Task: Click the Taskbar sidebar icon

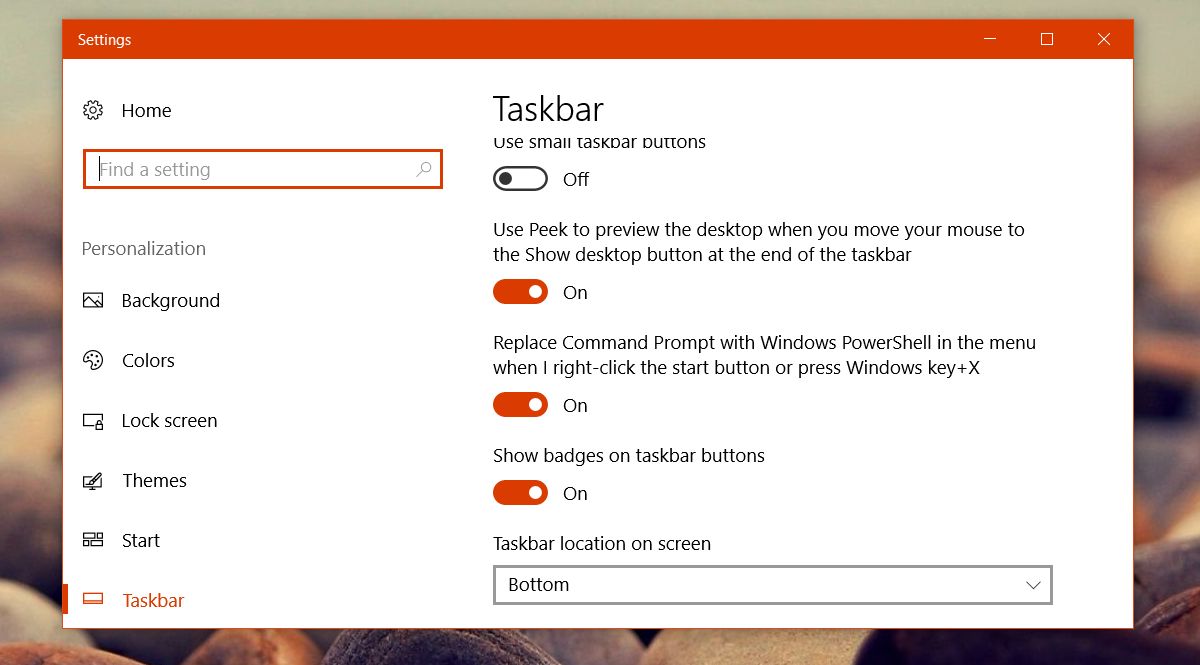Action: 93,600
